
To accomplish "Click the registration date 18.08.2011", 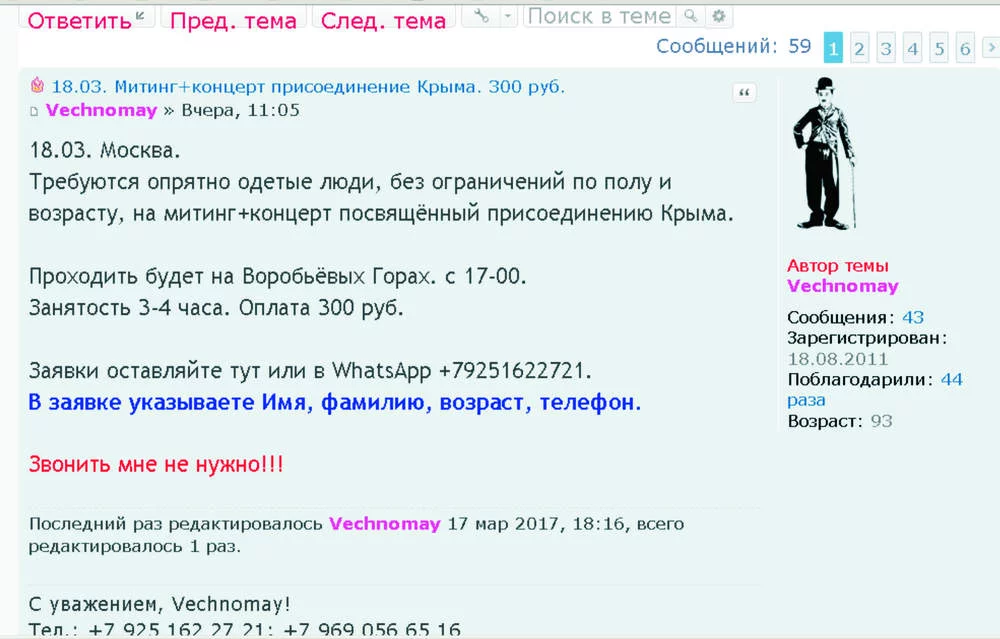I will tap(837, 358).
